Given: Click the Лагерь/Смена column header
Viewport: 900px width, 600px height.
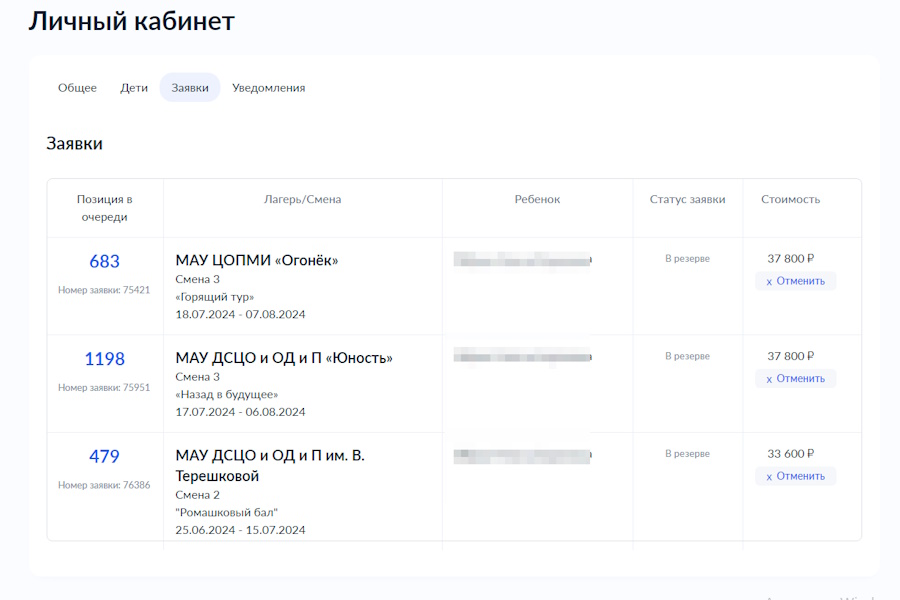Looking at the screenshot, I should [x=302, y=199].
